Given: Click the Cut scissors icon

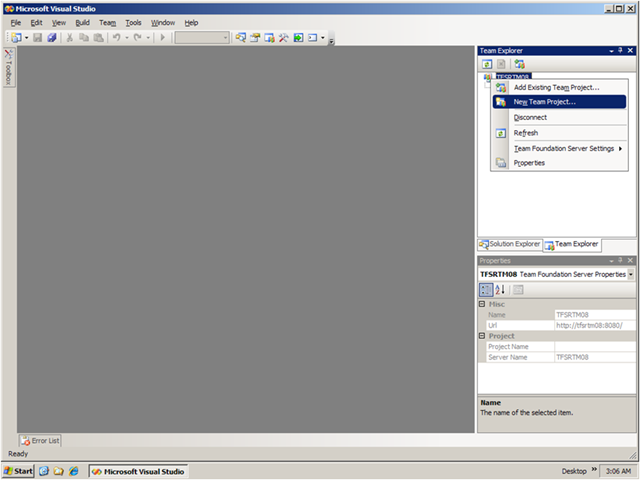Looking at the screenshot, I should (69, 38).
